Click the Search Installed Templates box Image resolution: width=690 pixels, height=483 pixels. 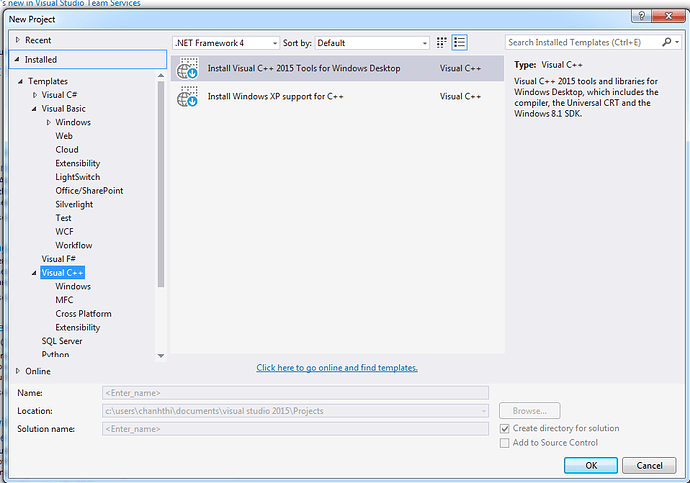click(x=583, y=42)
